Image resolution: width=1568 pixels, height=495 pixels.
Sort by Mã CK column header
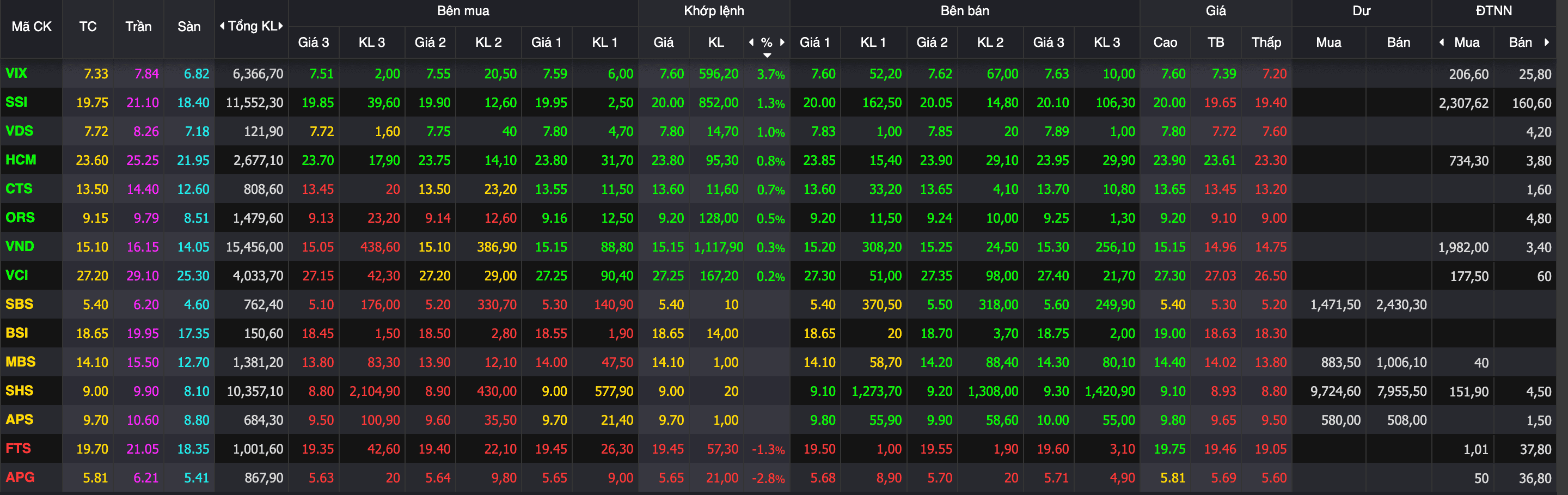32,27
